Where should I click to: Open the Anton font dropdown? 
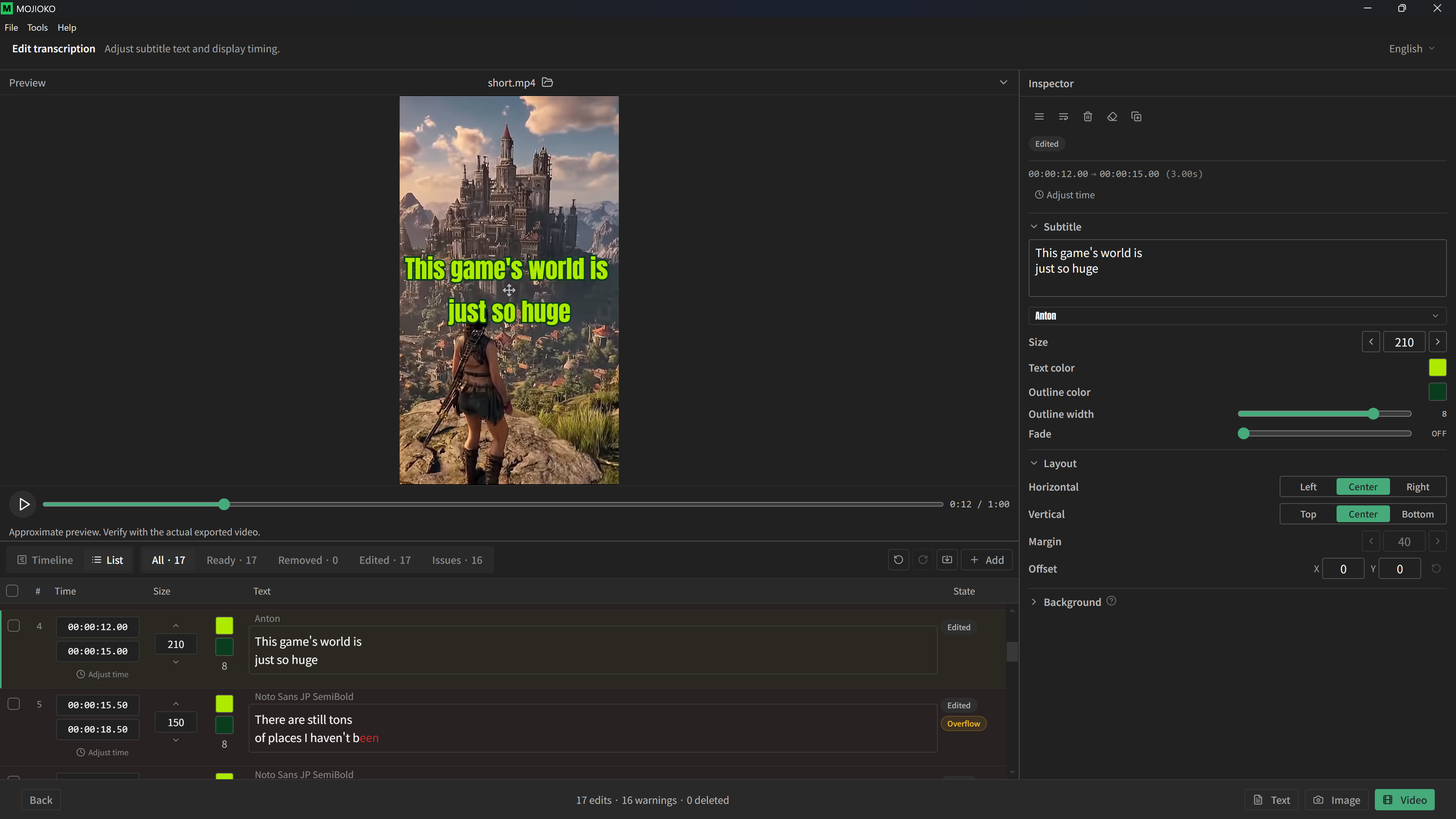[1237, 316]
